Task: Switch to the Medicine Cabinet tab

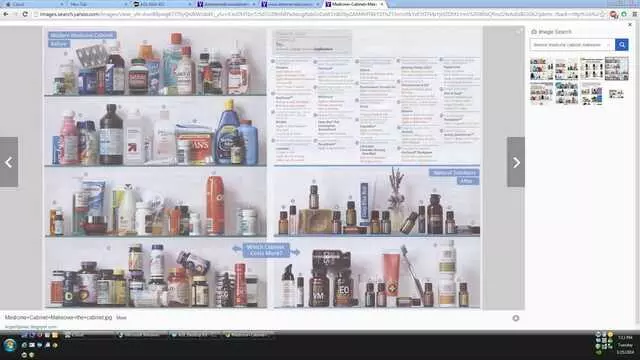Action: click(x=353, y=4)
